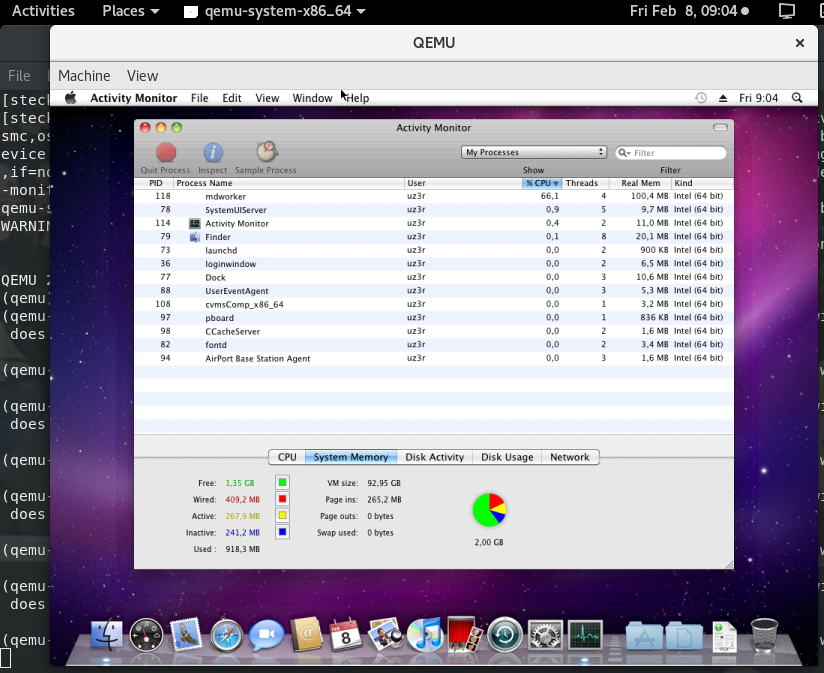Open iPhoto from the Dock
824x673 pixels.
pos(385,635)
